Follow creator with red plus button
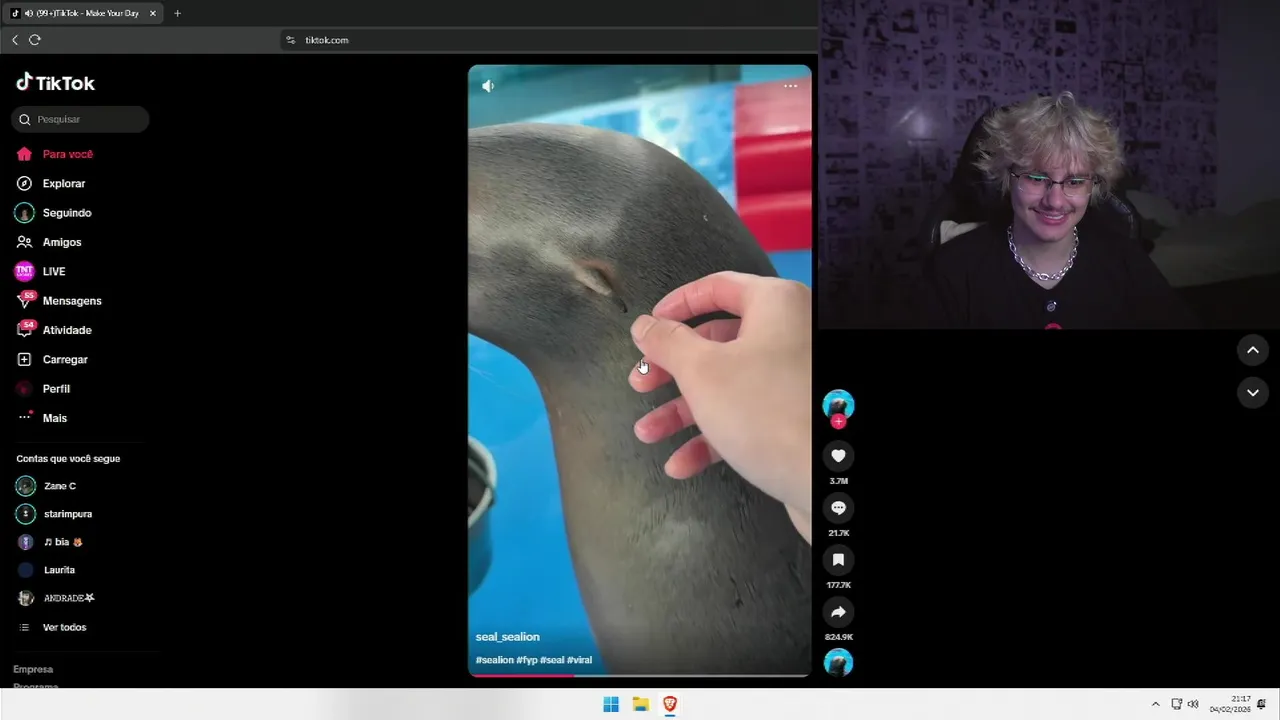 click(x=838, y=422)
